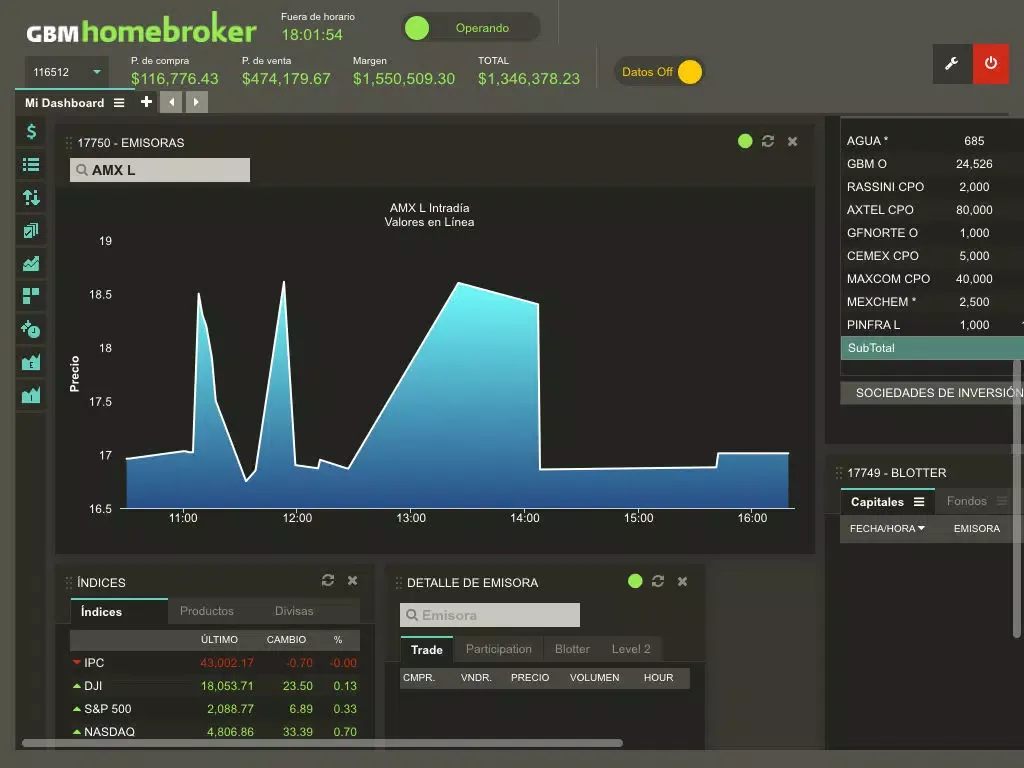Open the wrench settings button
1024x768 pixels.
pyautogui.click(x=952, y=63)
